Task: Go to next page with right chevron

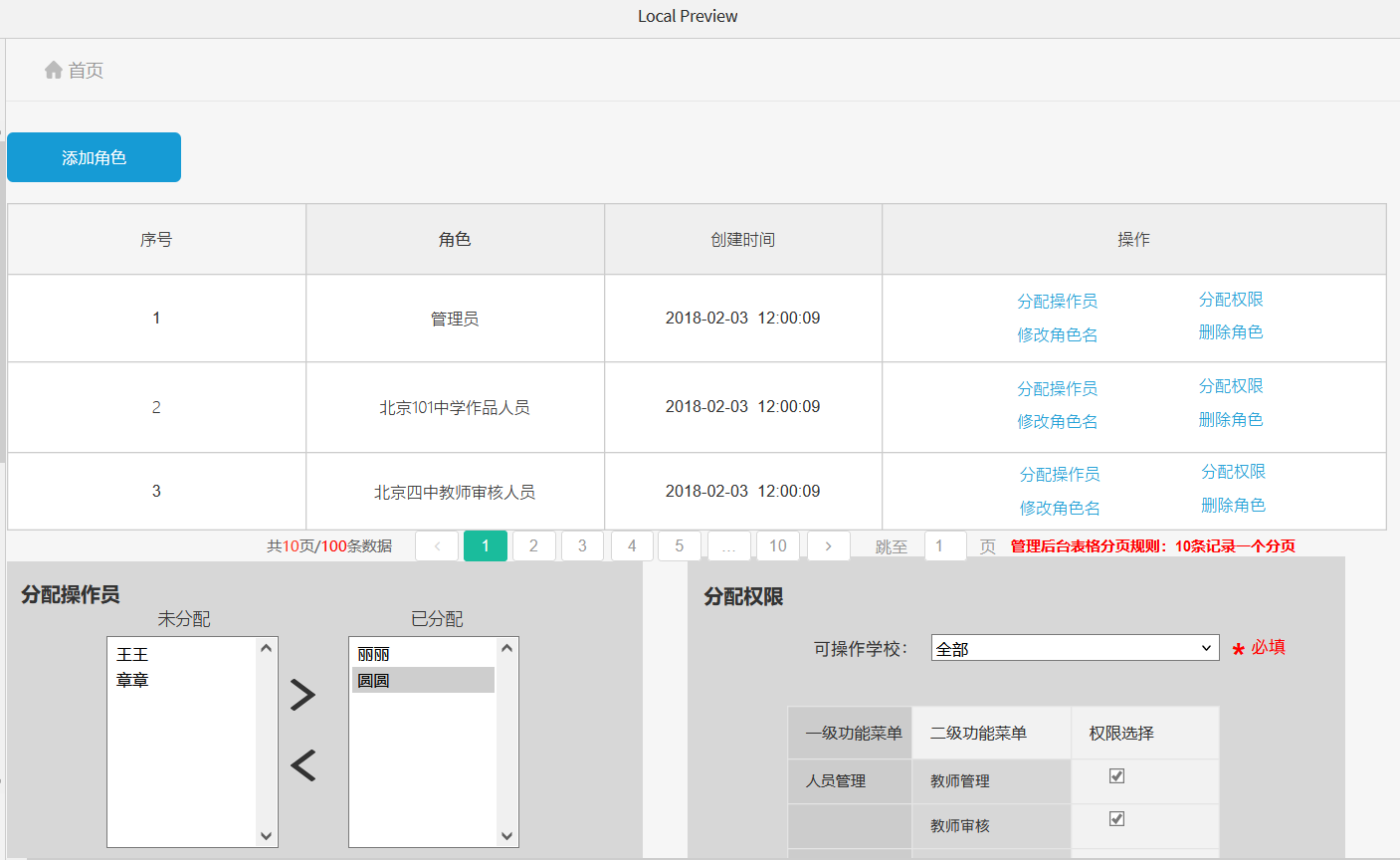Action: coord(828,545)
